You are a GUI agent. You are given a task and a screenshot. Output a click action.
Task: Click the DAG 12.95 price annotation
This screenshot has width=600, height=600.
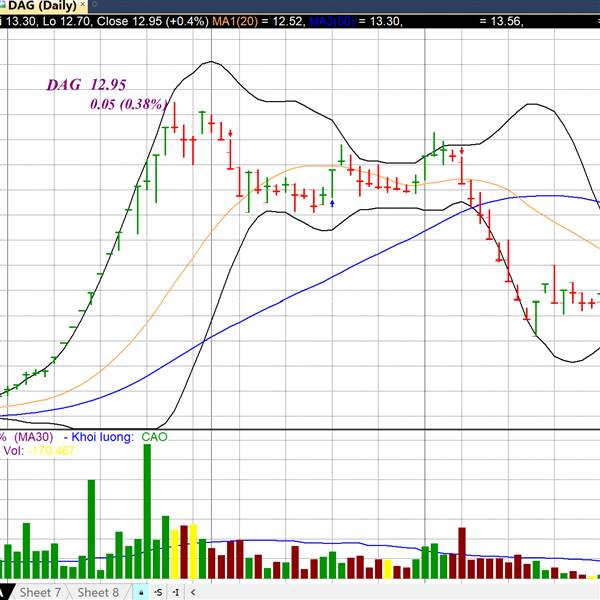coord(86,85)
